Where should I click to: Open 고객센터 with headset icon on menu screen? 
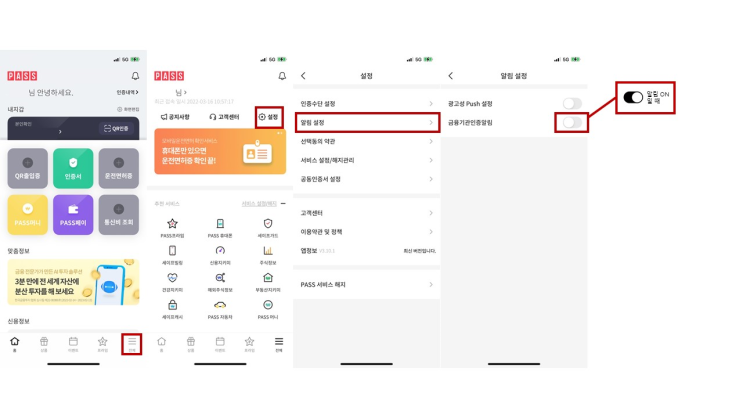coord(224,117)
